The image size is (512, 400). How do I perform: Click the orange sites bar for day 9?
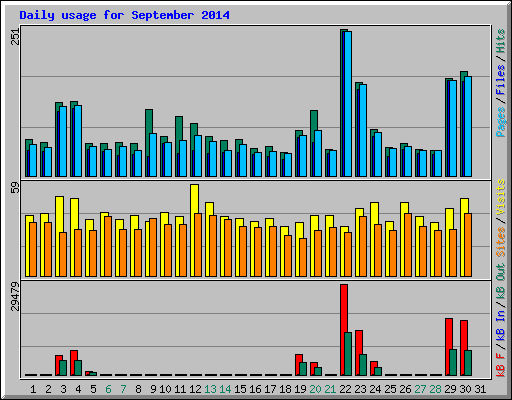pyautogui.click(x=153, y=248)
